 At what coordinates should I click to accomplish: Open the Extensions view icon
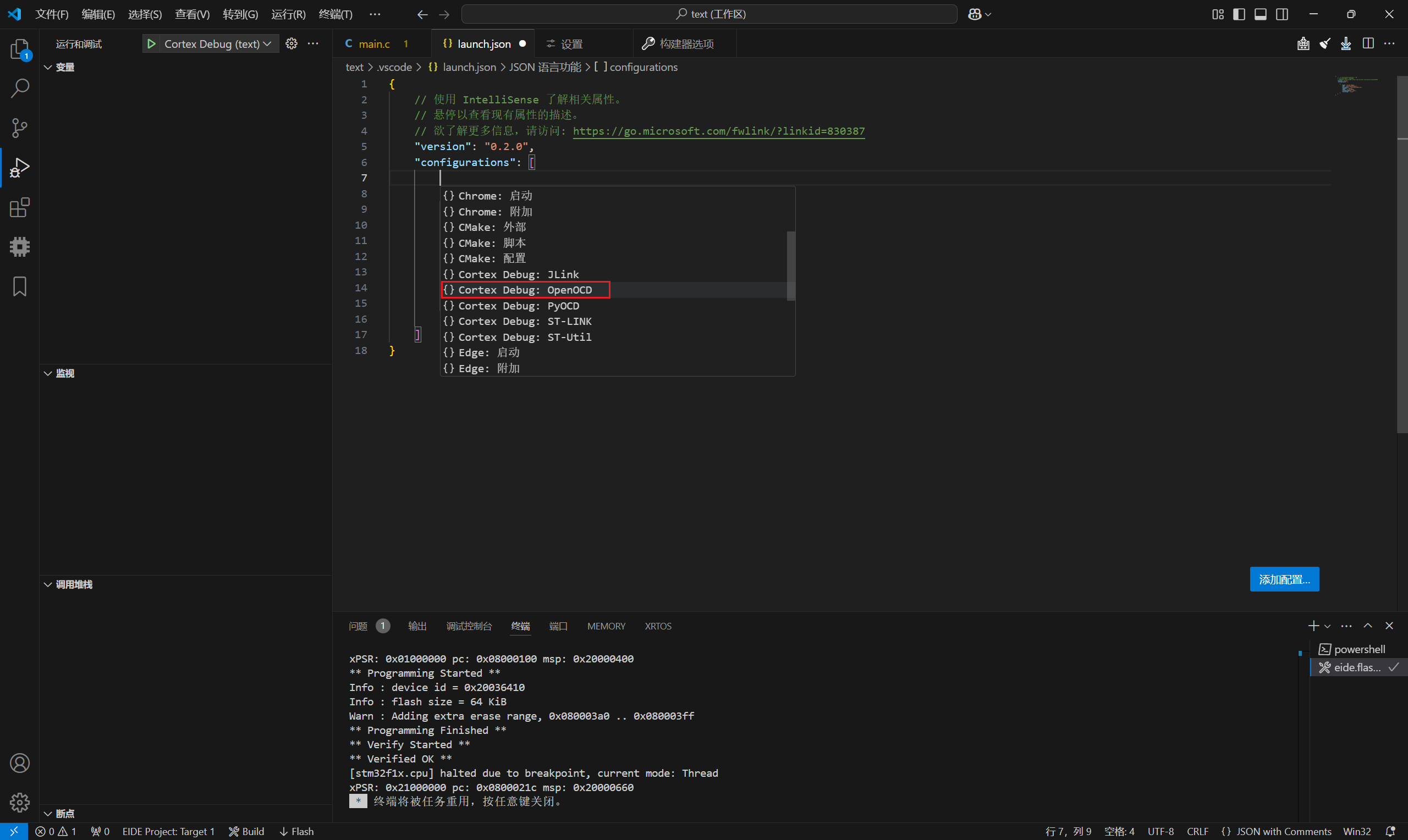(20, 208)
